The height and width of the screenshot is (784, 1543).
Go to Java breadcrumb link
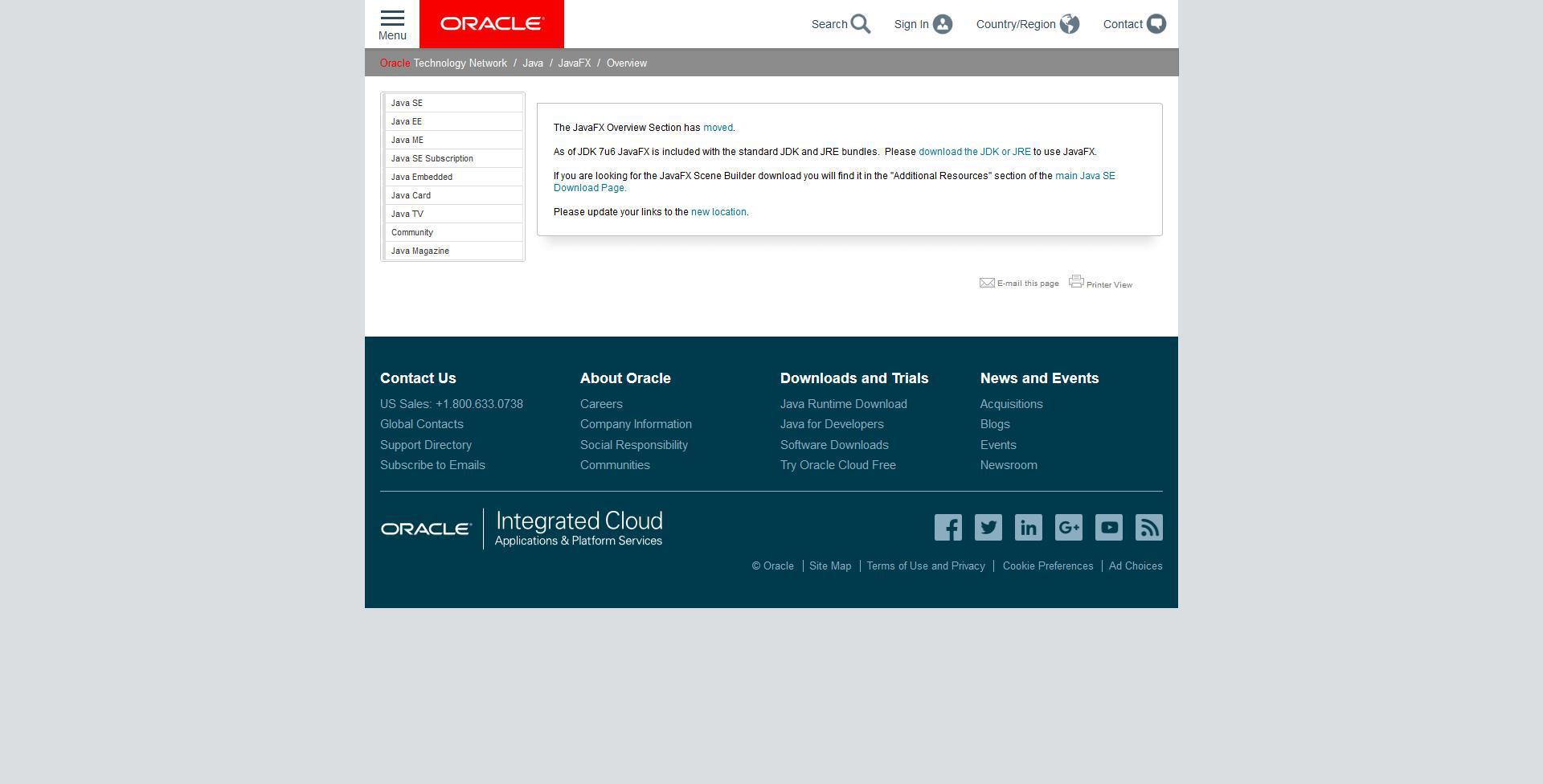[x=533, y=63]
